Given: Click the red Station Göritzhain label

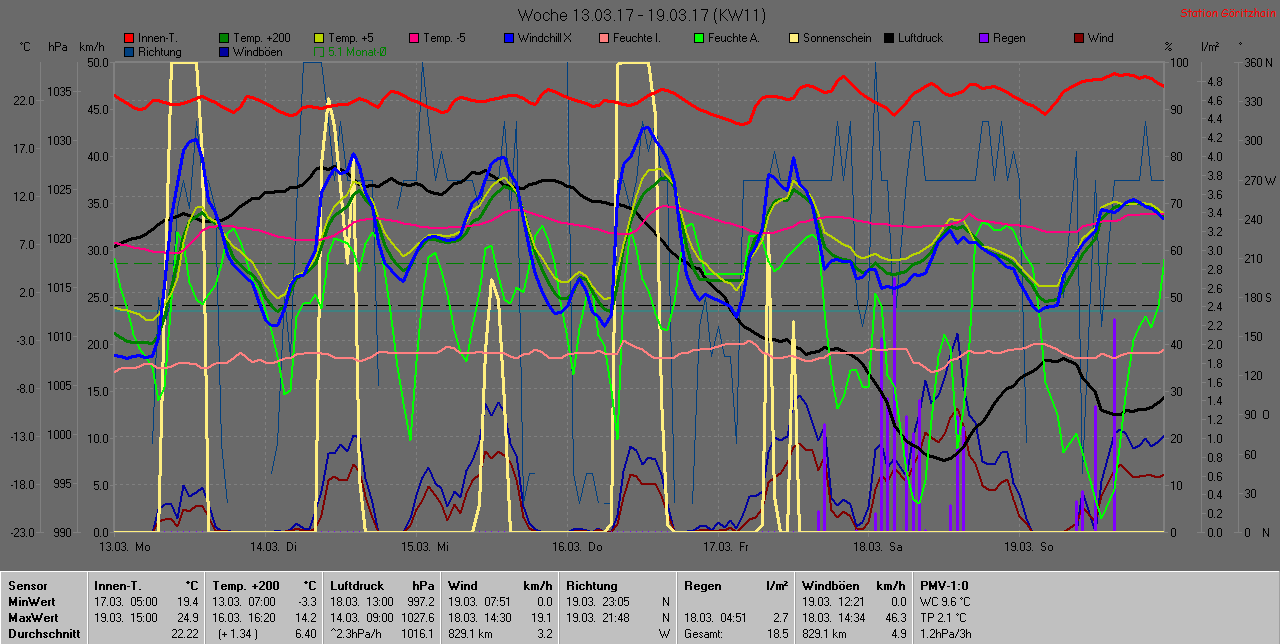Looking at the screenshot, I should point(1228,13).
